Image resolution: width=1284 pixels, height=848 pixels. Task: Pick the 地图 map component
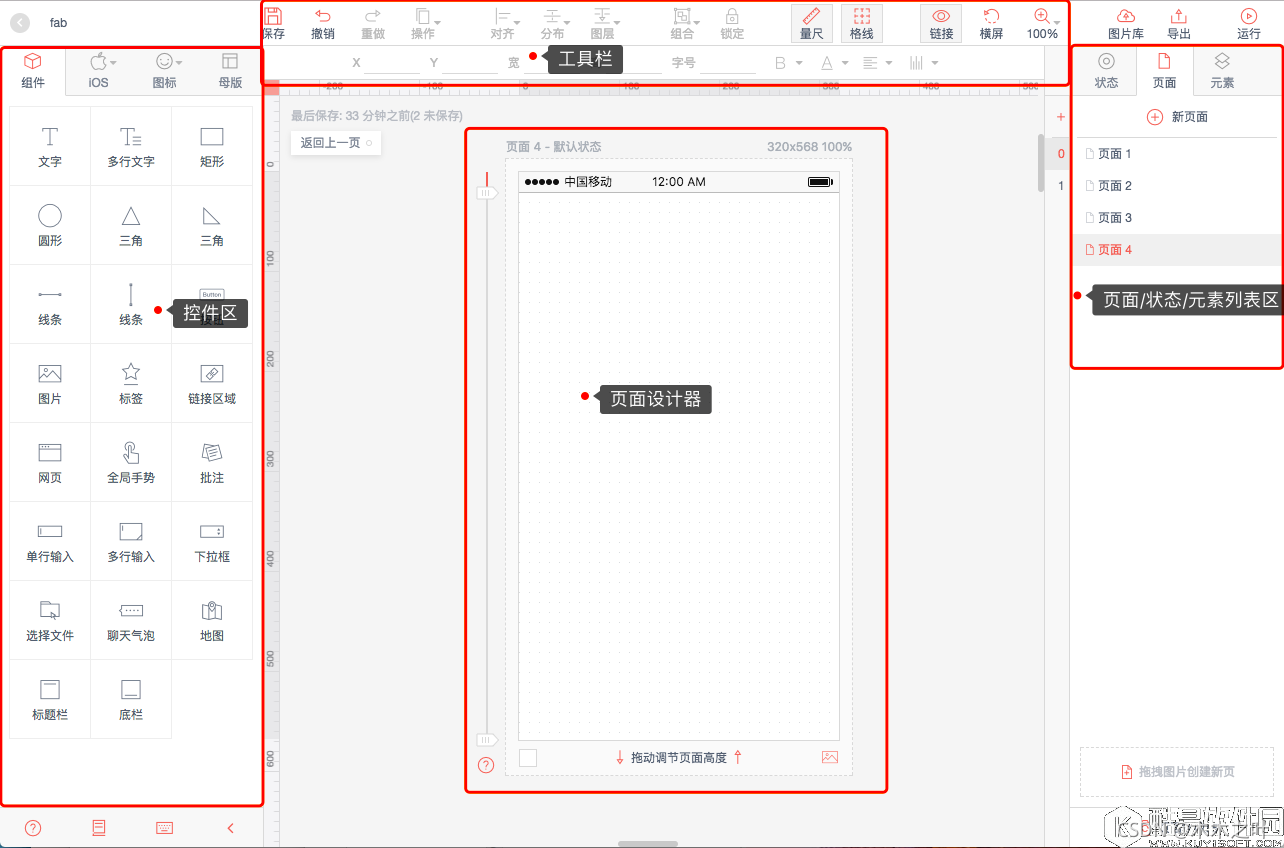(212, 620)
